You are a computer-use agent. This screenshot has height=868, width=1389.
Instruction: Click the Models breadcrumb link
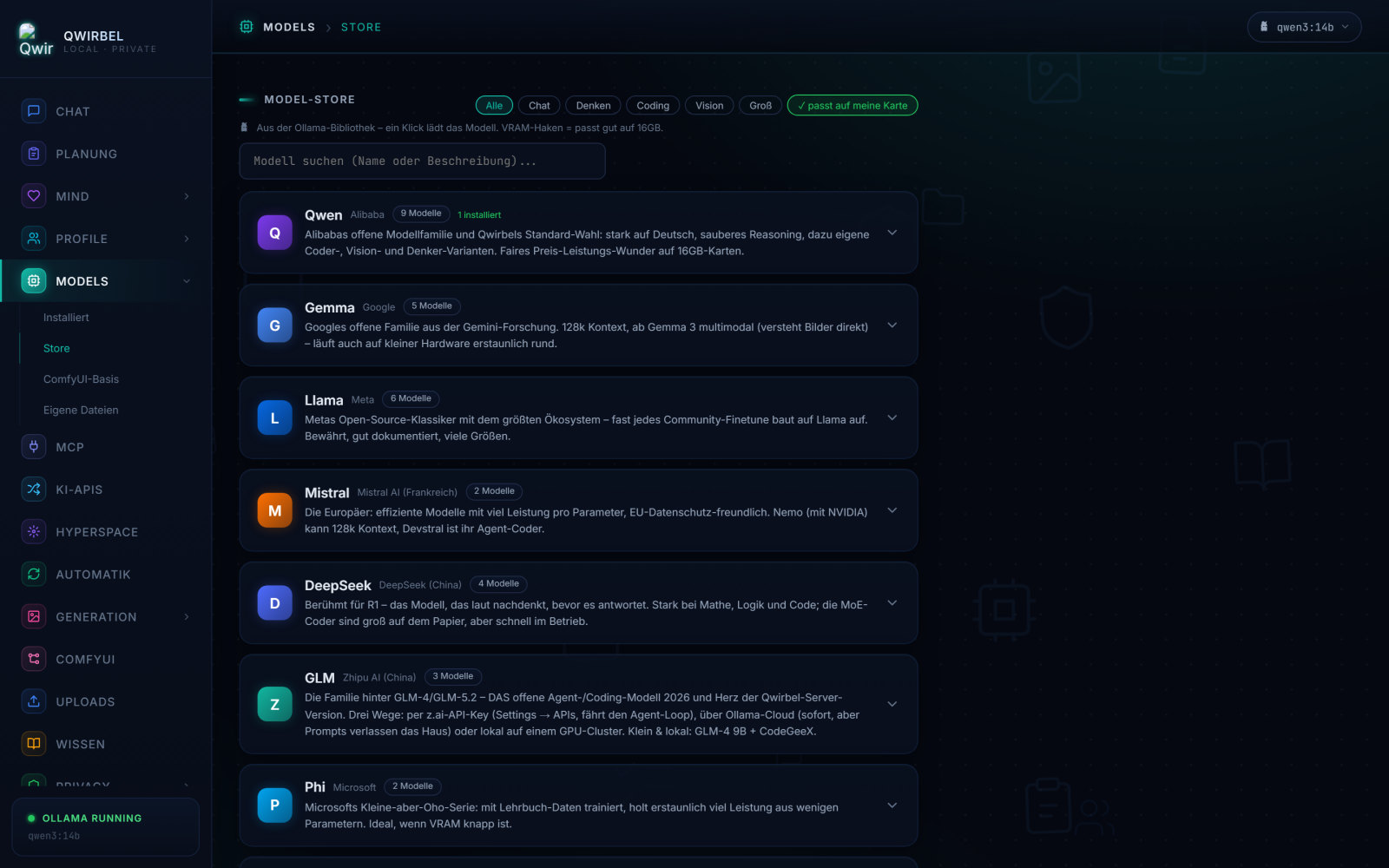(x=289, y=27)
